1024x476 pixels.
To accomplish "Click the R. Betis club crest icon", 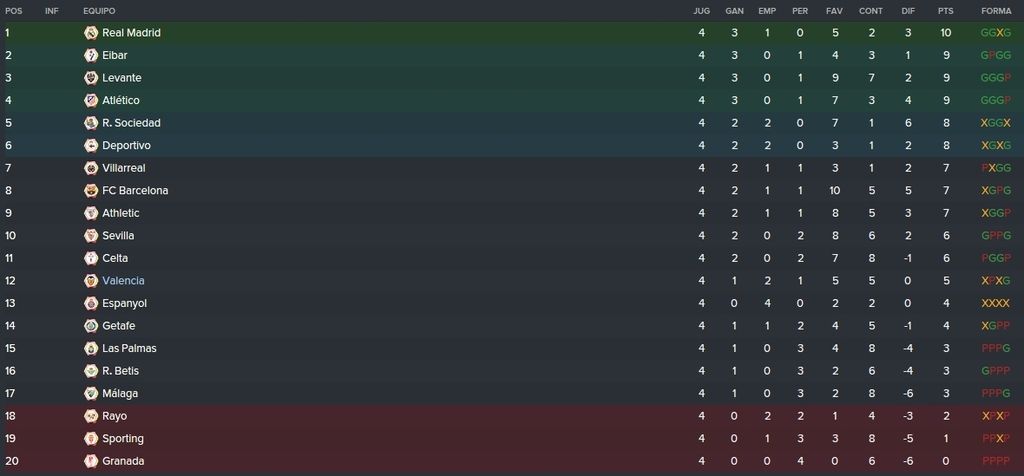I will coord(91,371).
